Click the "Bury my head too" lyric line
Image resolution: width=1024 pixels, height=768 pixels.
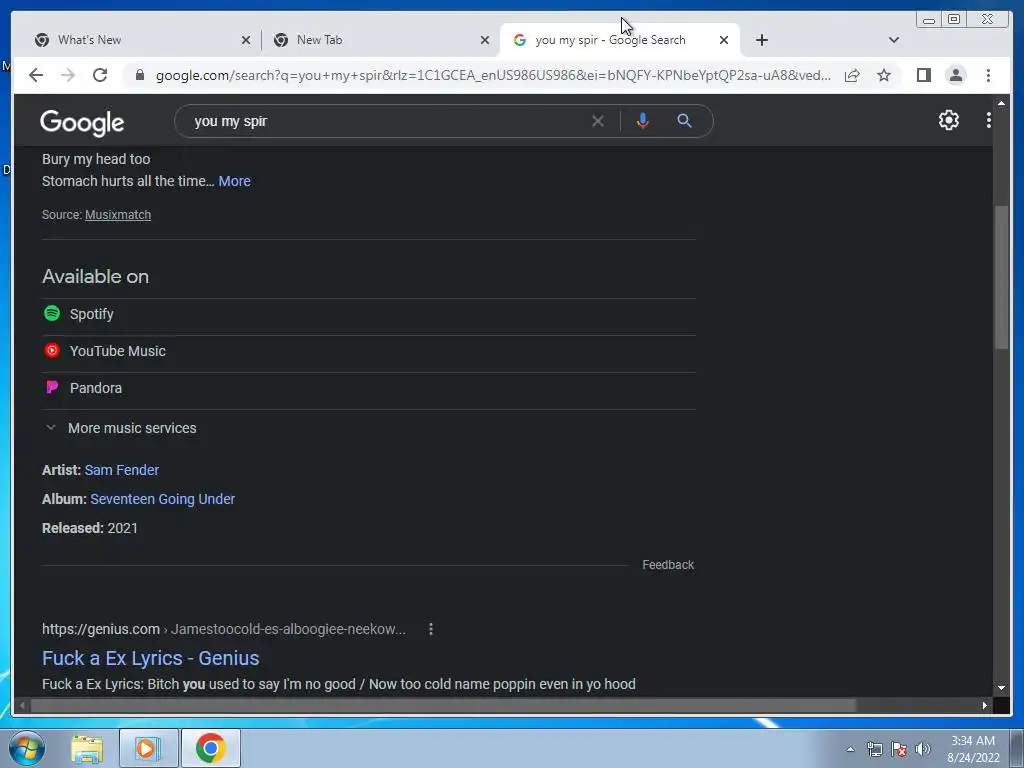pyautogui.click(x=96, y=159)
